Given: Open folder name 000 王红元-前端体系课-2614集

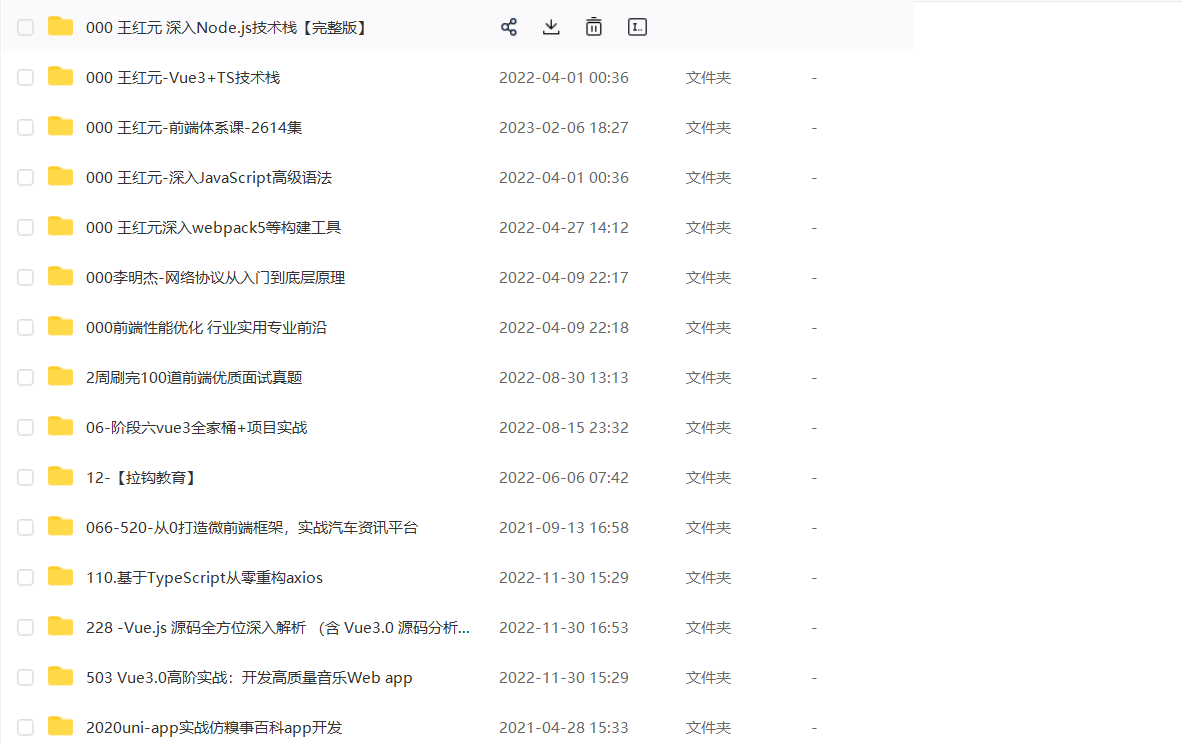Looking at the screenshot, I should pyautogui.click(x=194, y=127).
